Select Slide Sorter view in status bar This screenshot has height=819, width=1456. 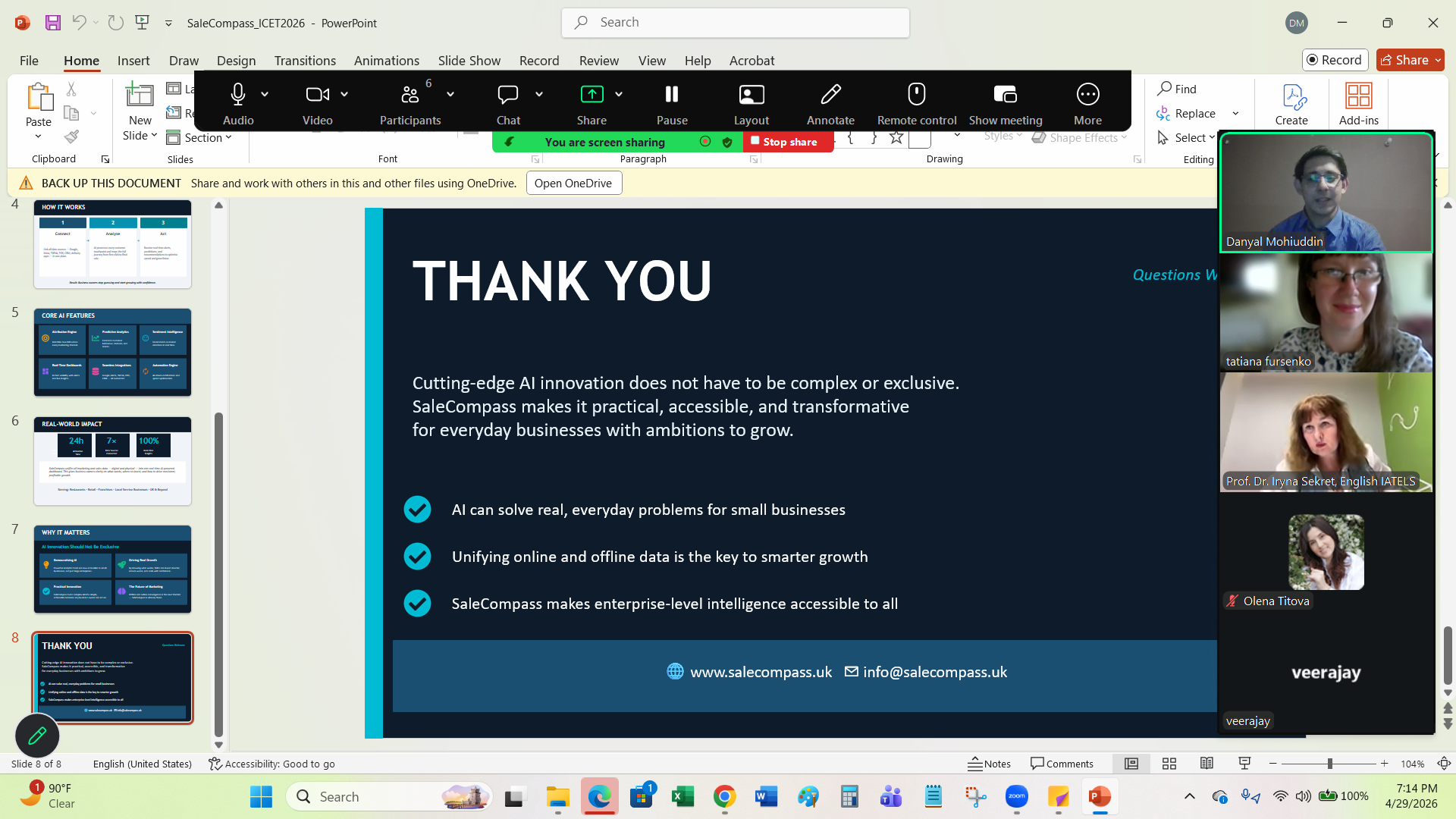pyautogui.click(x=1169, y=764)
